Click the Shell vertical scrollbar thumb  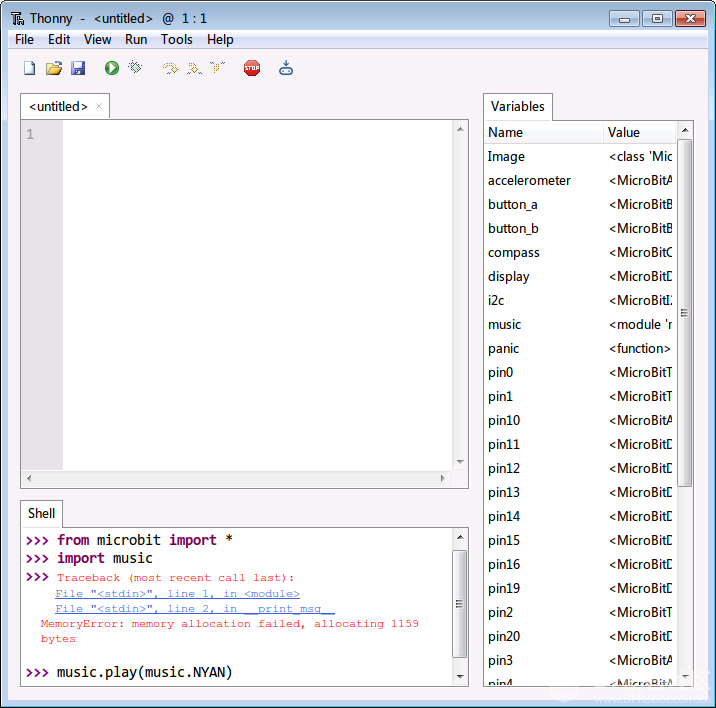(x=460, y=604)
